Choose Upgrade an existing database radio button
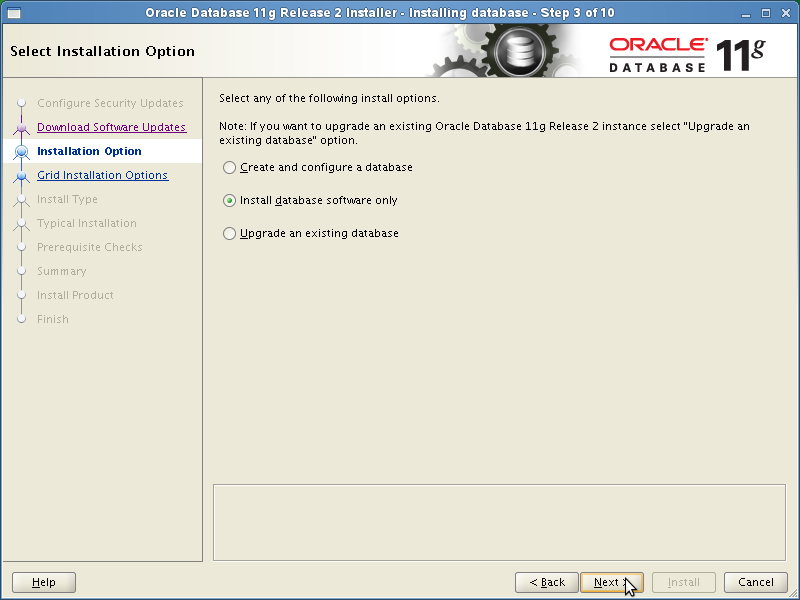Screen dimensions: 800x600 point(229,233)
